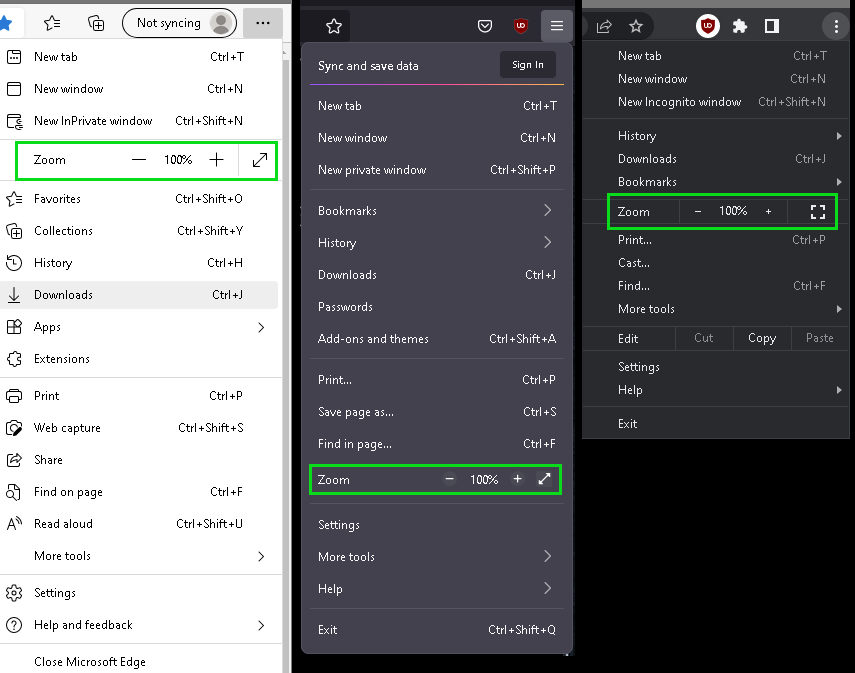
Task: Select Web capture in Edge menu
Action: tap(139, 428)
